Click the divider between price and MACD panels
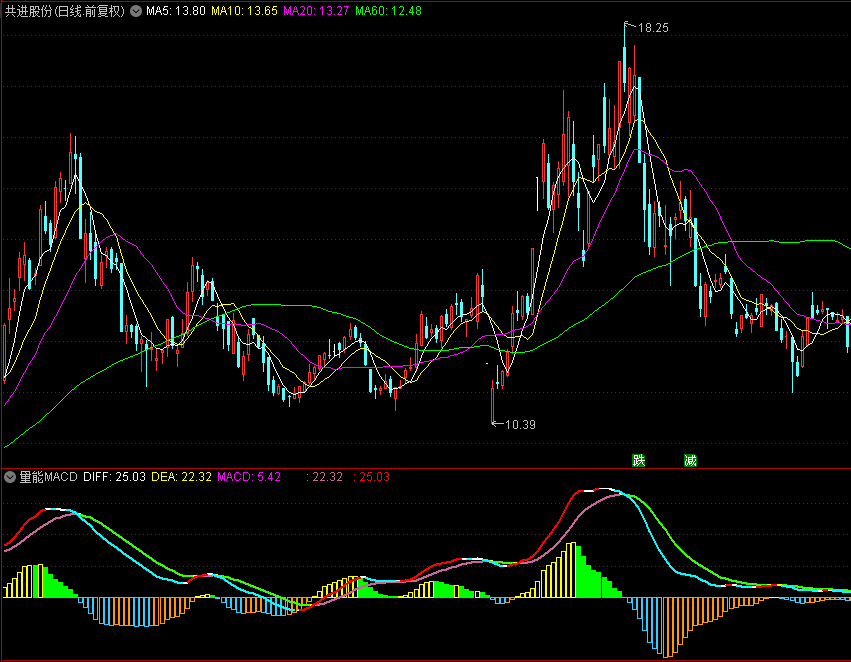 (x=426, y=468)
